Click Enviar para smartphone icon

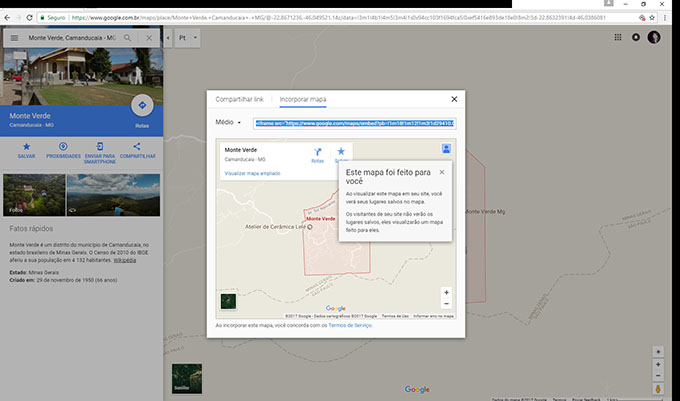[x=100, y=147]
